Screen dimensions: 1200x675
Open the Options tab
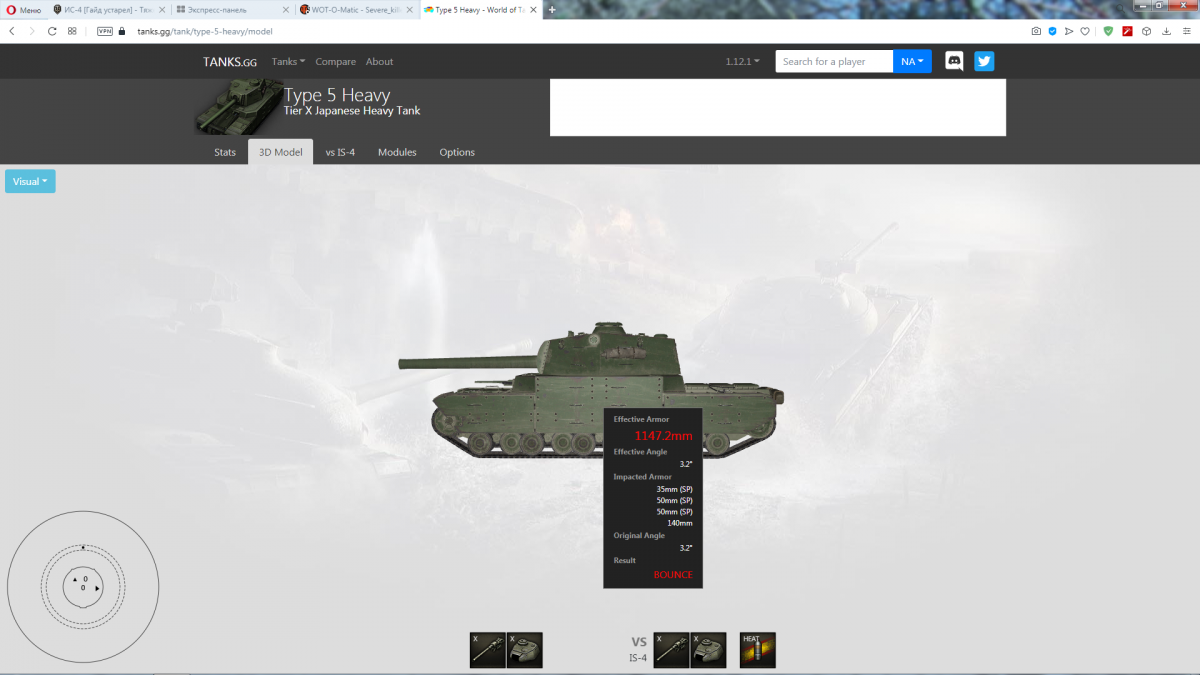457,152
